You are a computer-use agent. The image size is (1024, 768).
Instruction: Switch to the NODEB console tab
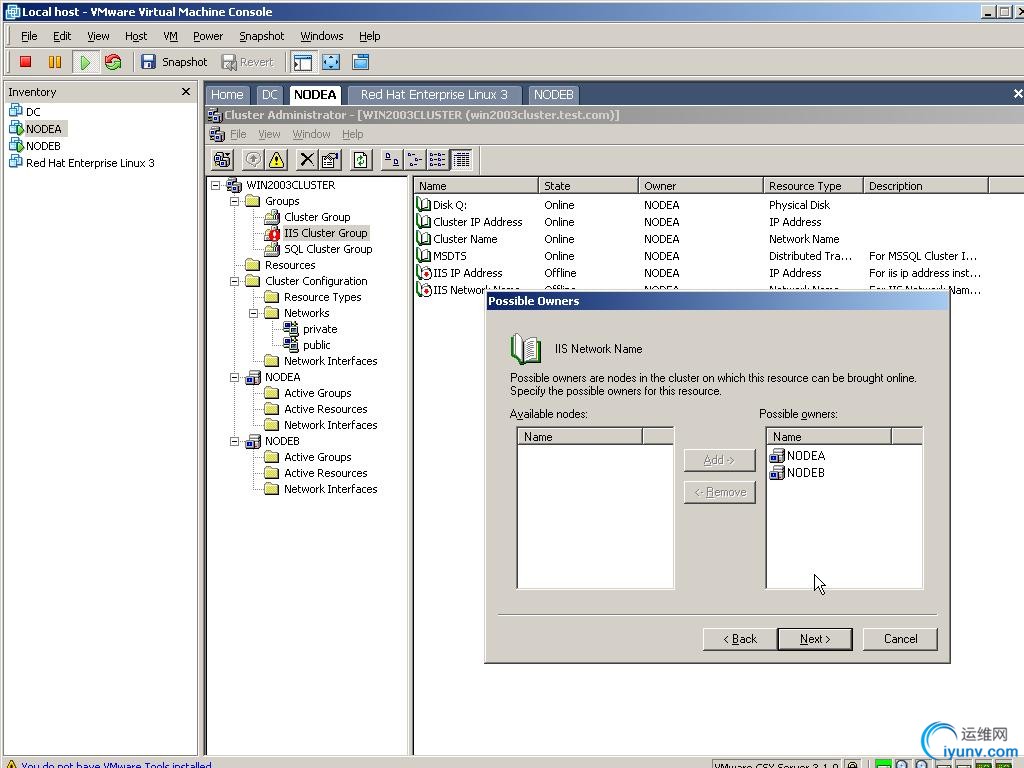[553, 95]
